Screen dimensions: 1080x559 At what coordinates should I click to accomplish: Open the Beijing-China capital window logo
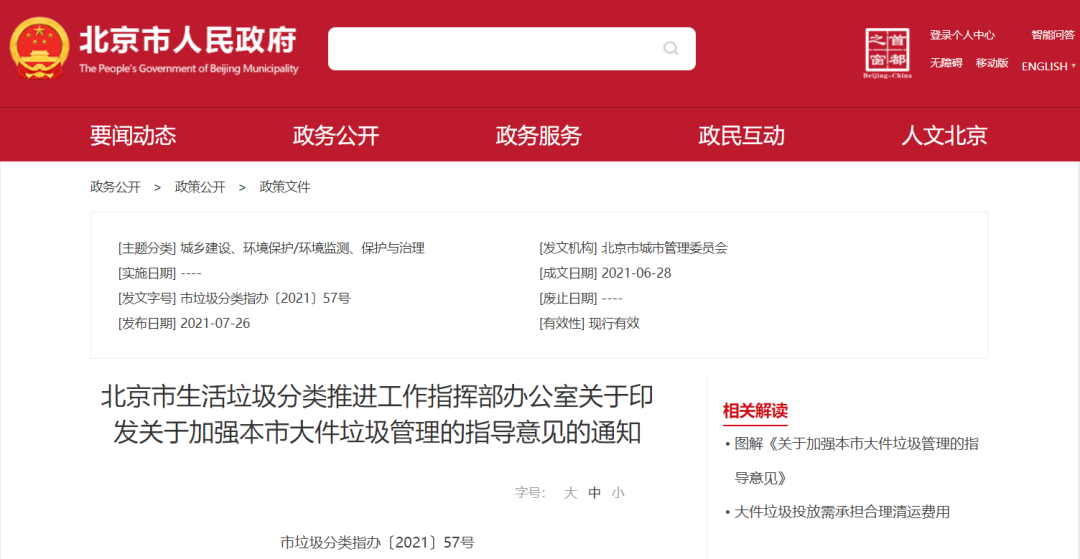[x=888, y=53]
